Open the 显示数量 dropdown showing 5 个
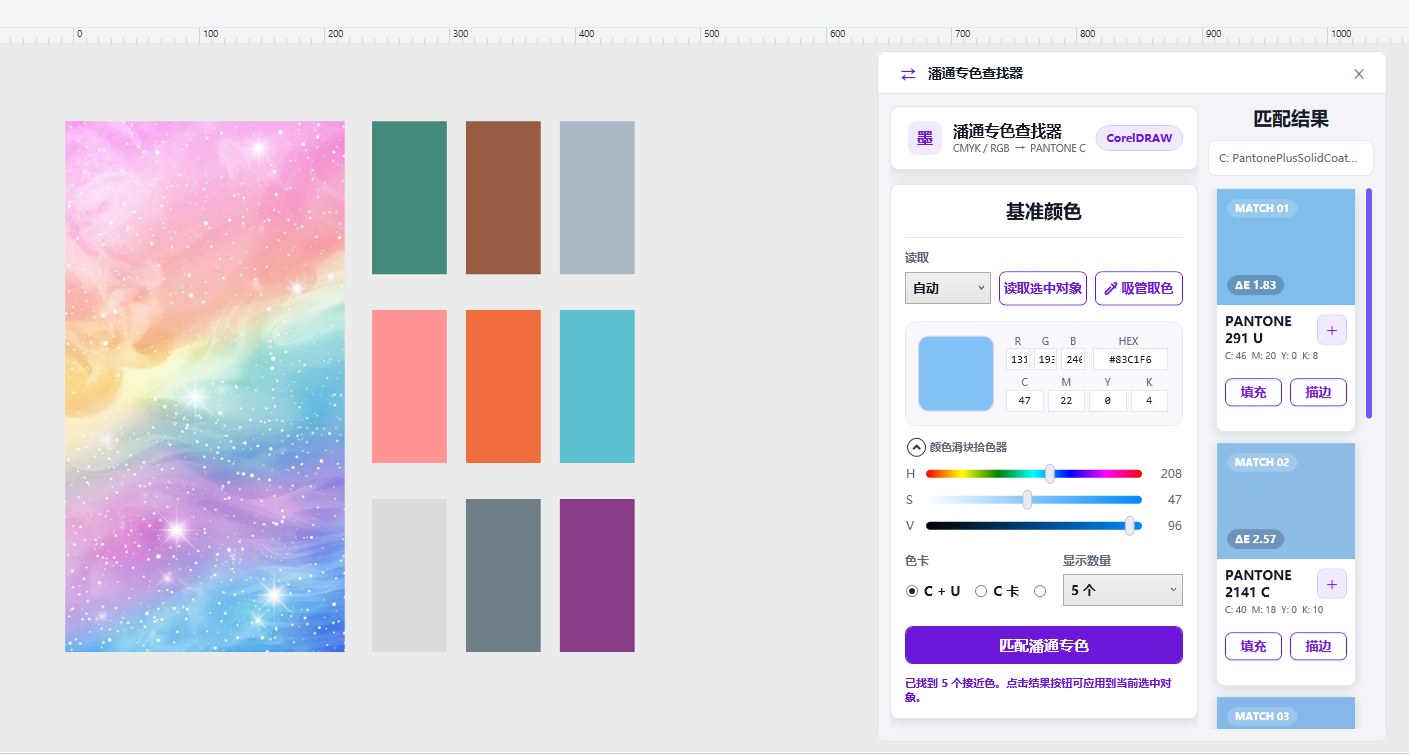The image size is (1409, 754). click(x=1122, y=590)
